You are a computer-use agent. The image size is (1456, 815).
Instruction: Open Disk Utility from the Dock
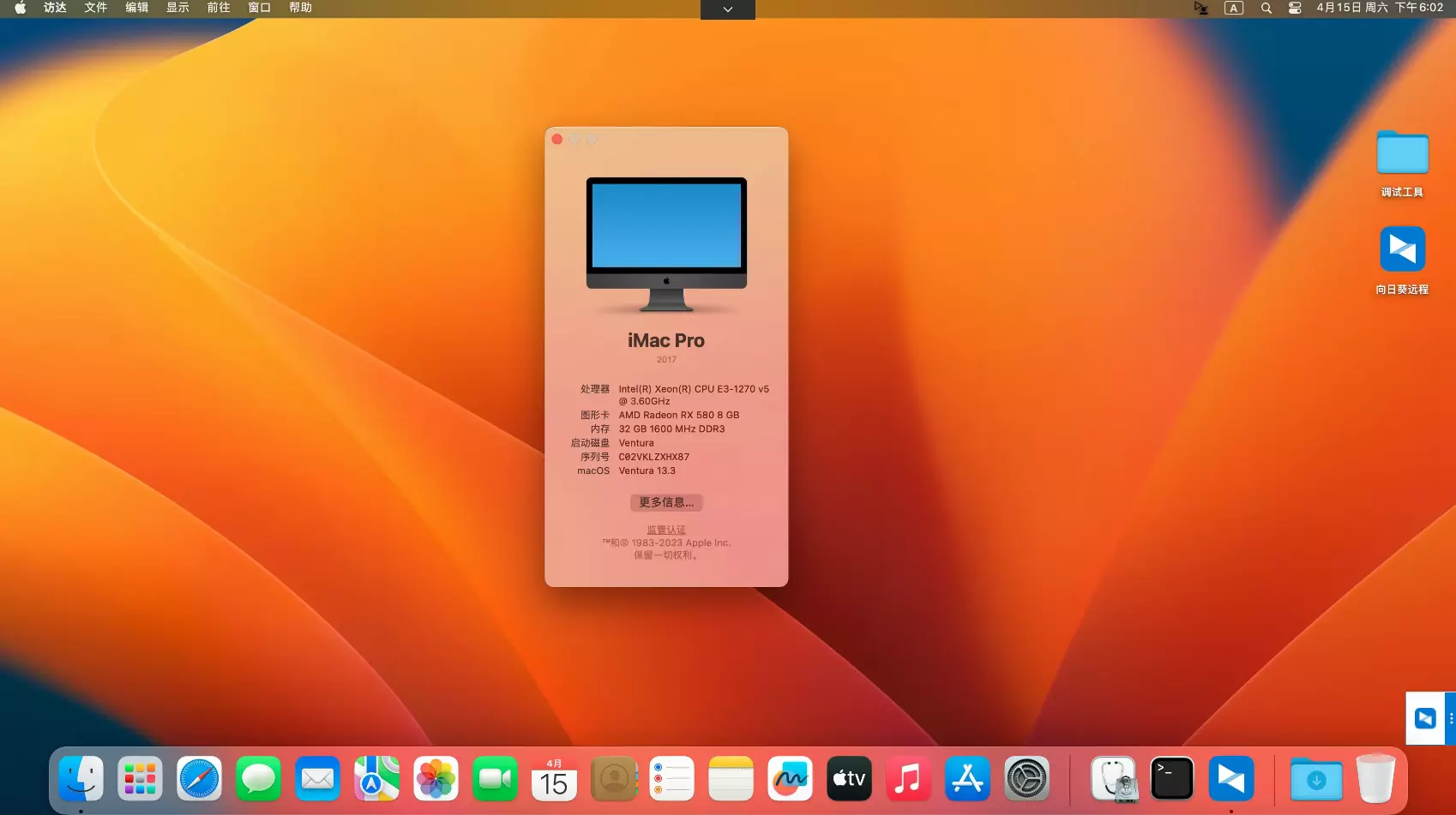[1113, 778]
